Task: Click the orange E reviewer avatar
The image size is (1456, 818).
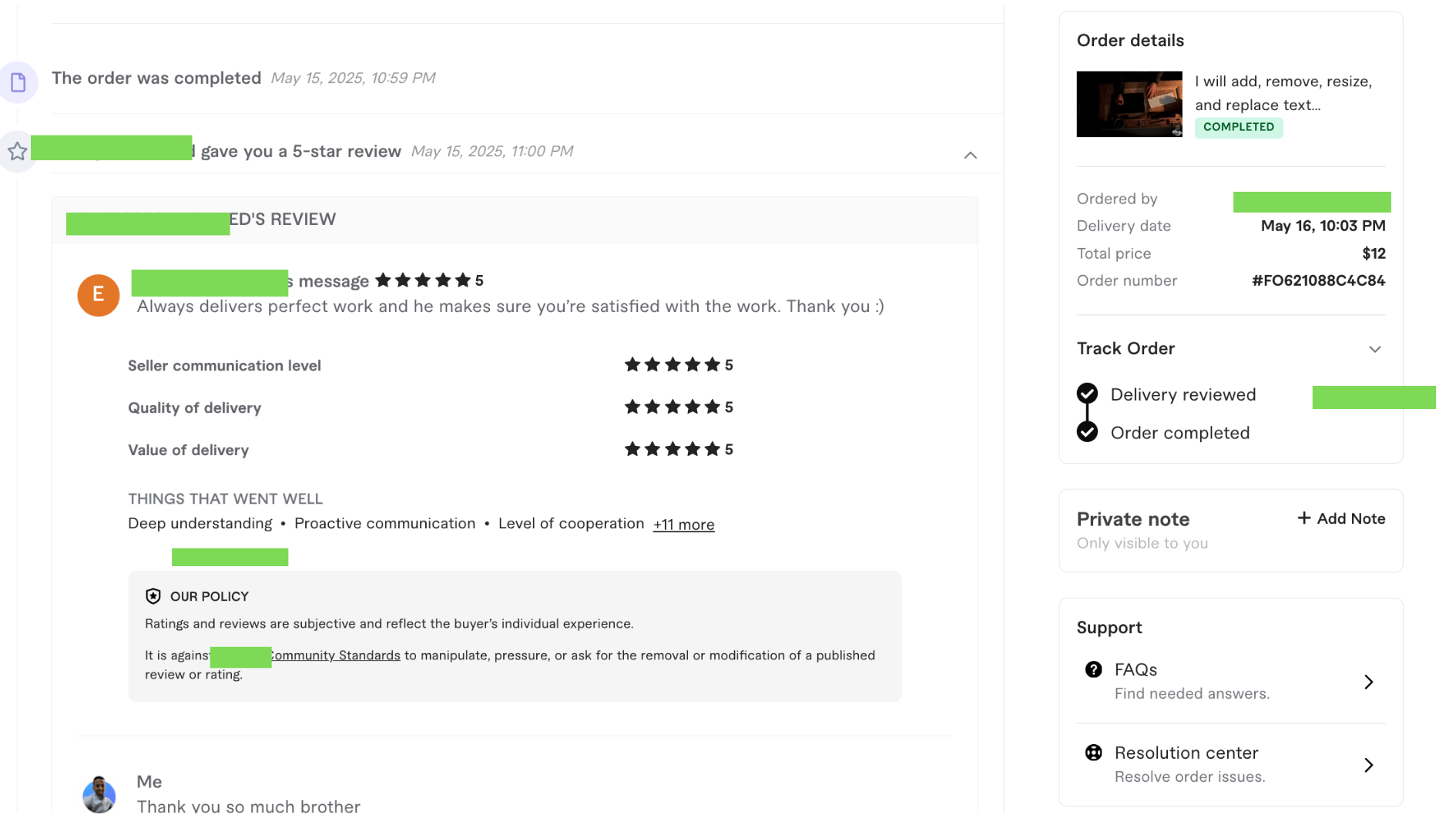Action: pyautogui.click(x=99, y=295)
